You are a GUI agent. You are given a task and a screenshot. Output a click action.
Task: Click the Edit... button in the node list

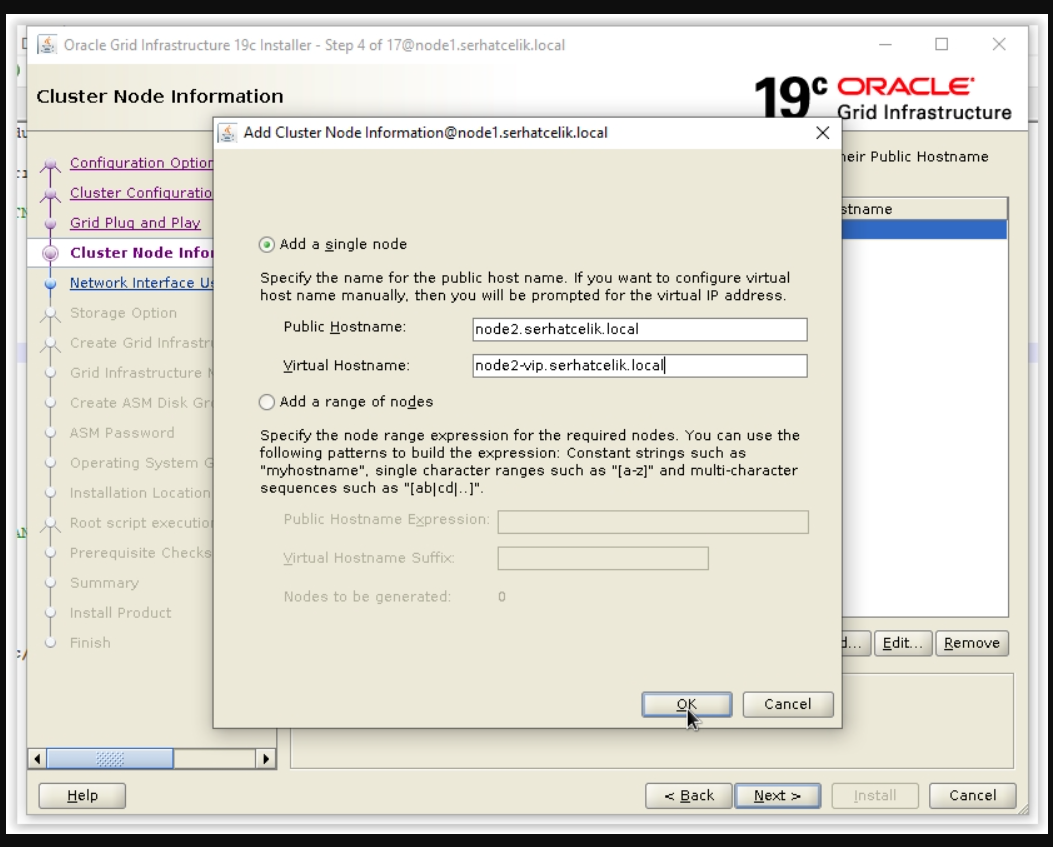tap(903, 643)
